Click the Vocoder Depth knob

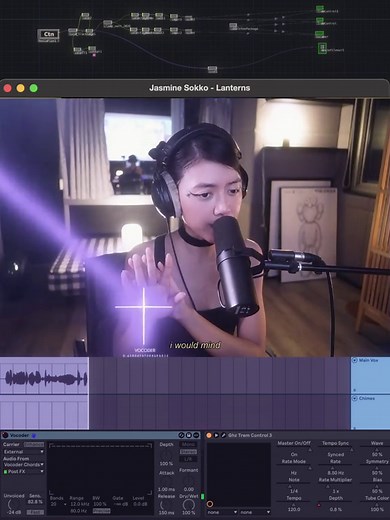pos(166,455)
